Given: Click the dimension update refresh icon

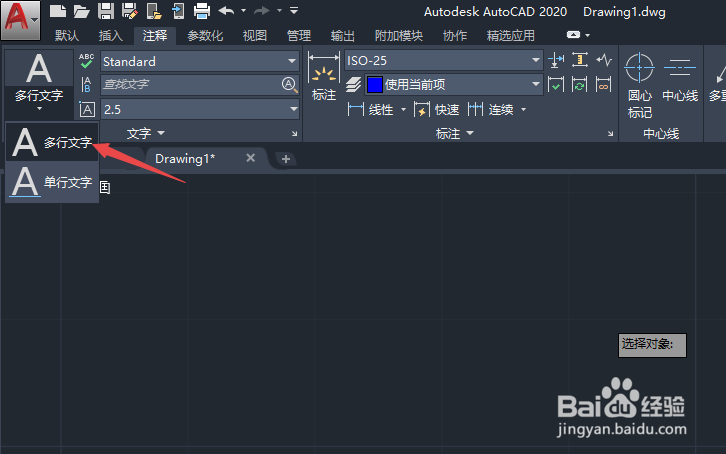Looking at the screenshot, I should (x=580, y=85).
